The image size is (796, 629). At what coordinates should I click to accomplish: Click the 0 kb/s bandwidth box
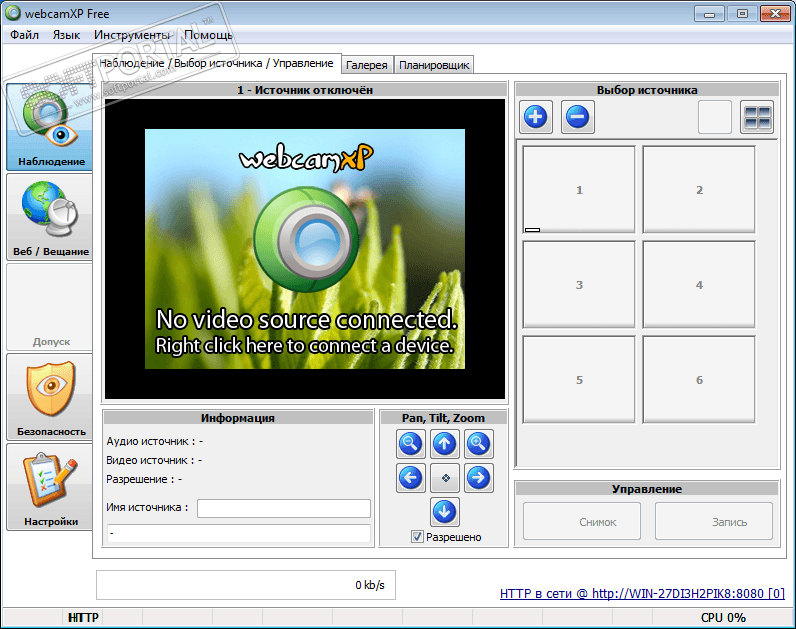pyautogui.click(x=246, y=585)
